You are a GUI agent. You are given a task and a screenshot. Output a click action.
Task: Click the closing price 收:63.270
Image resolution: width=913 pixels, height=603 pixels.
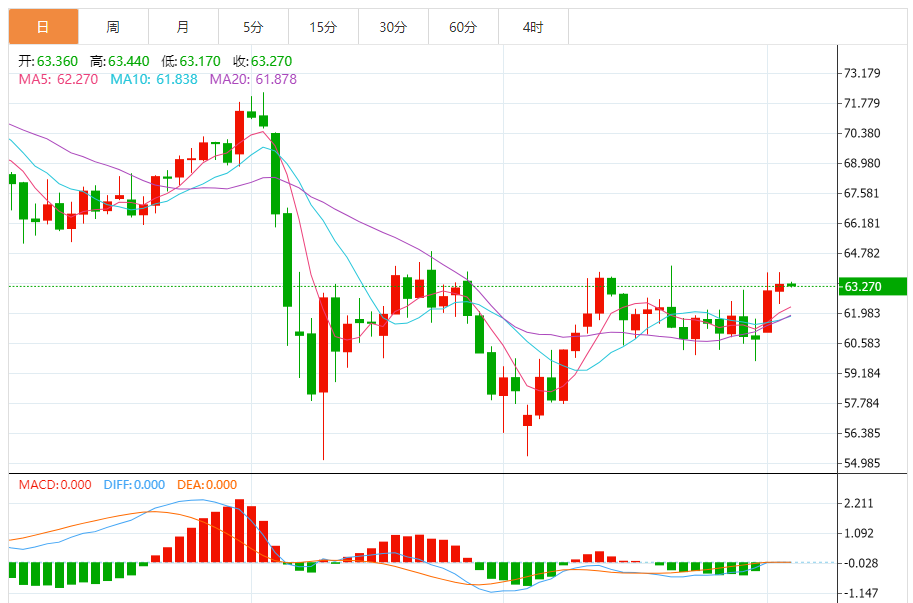click(263, 61)
